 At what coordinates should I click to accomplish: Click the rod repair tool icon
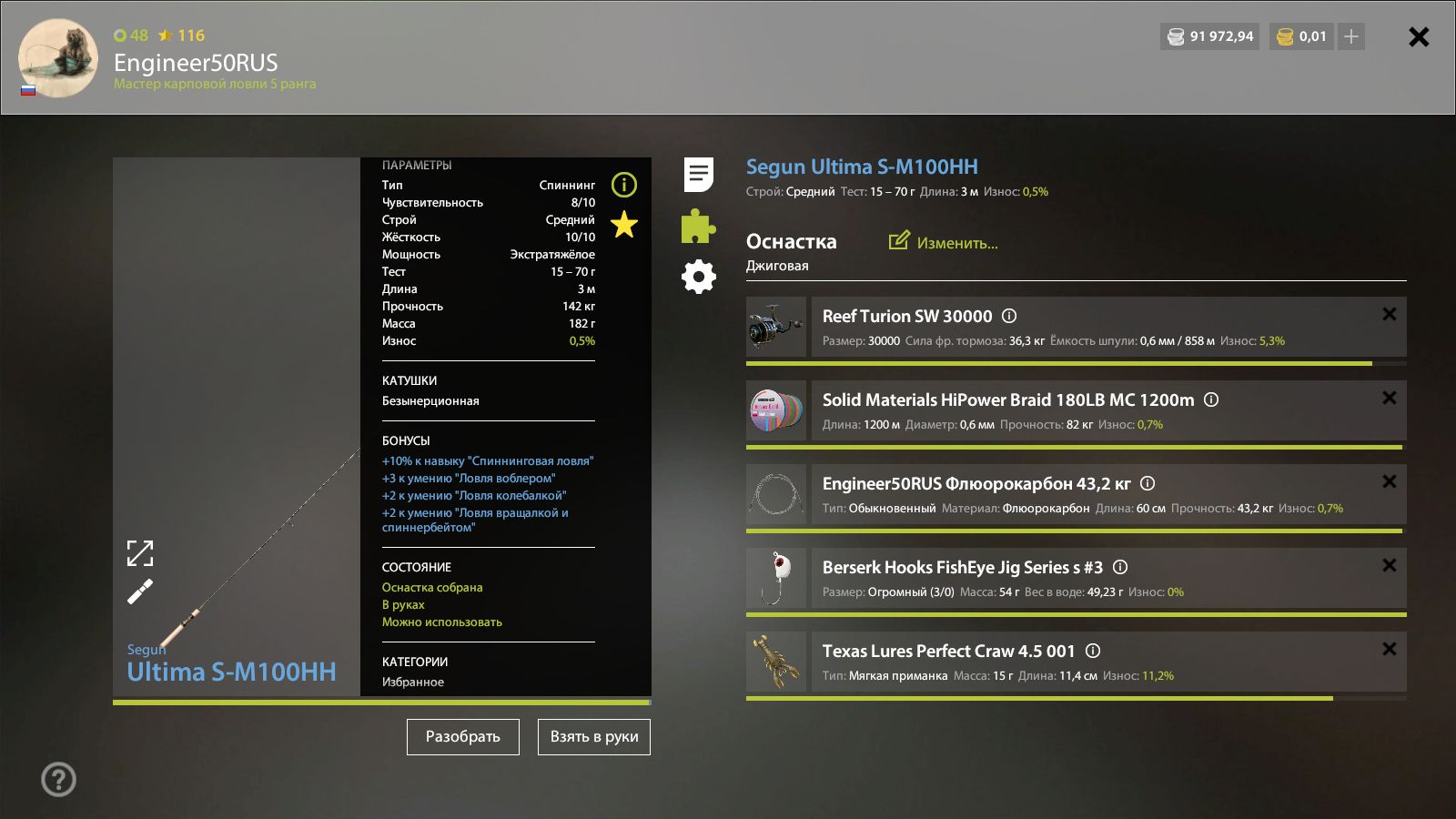click(139, 592)
